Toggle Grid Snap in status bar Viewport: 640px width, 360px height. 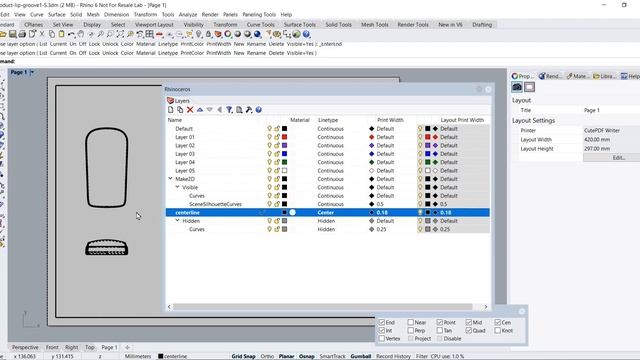click(x=243, y=356)
